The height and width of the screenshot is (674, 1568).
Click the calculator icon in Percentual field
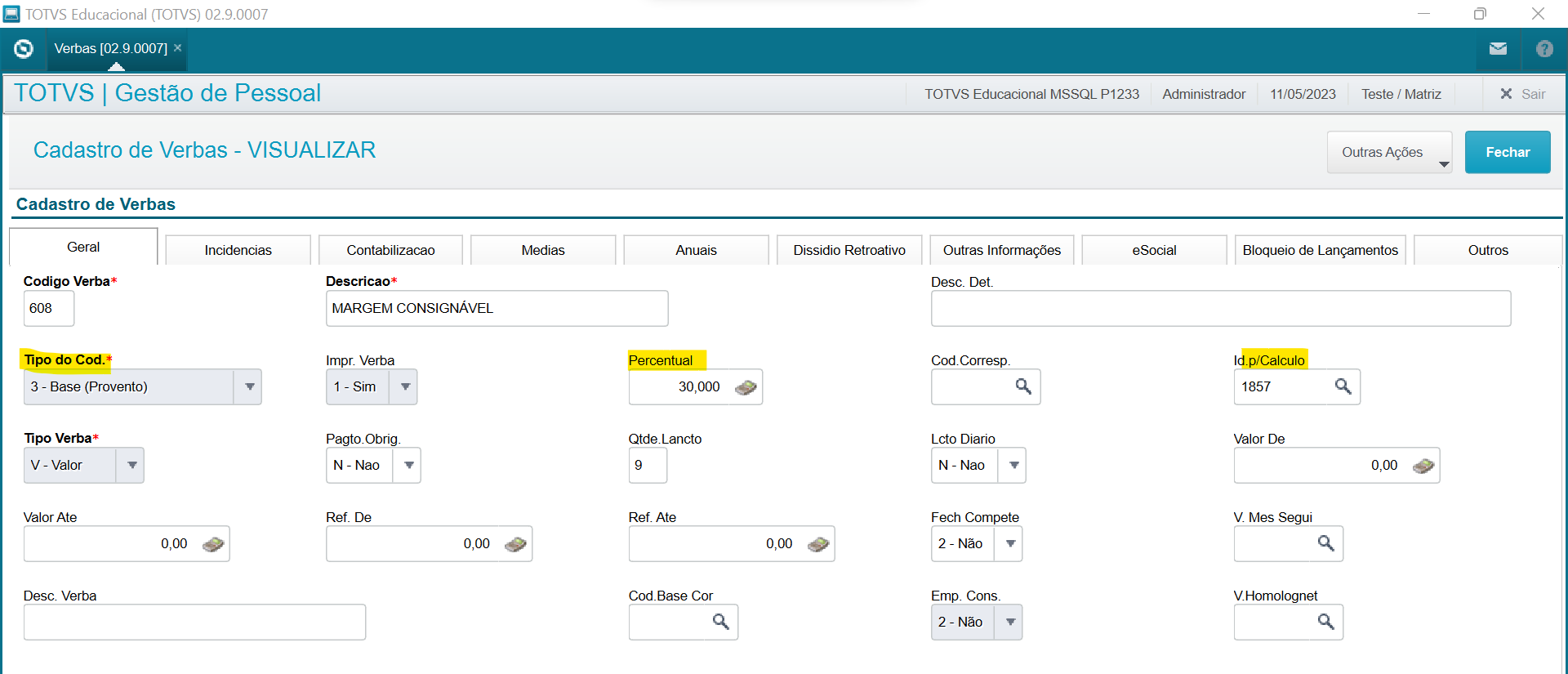pyautogui.click(x=746, y=387)
